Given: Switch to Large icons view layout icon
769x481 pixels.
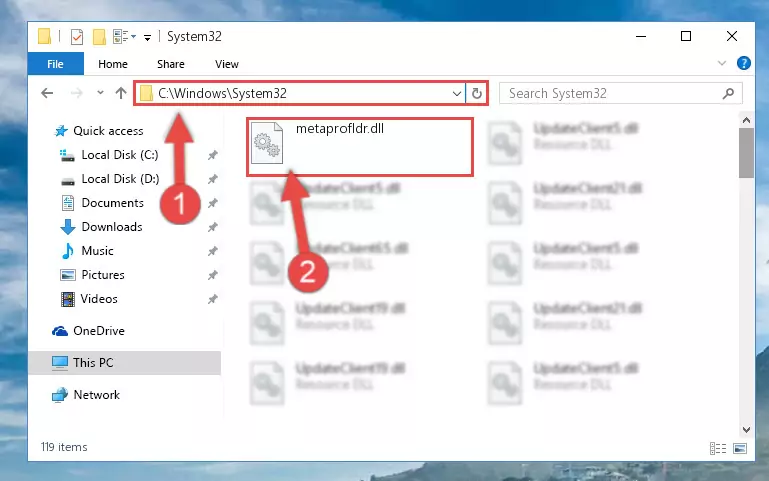Looking at the screenshot, I should (740, 448).
